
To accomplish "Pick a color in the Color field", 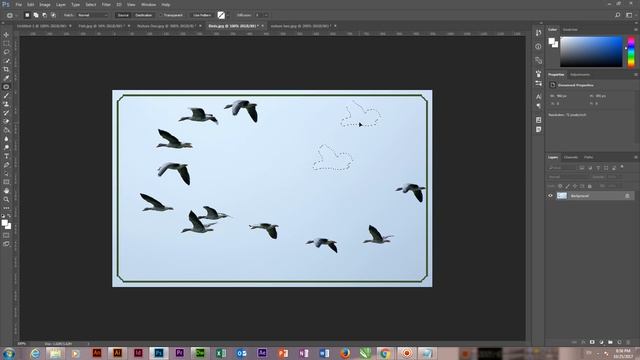I will 591,51.
